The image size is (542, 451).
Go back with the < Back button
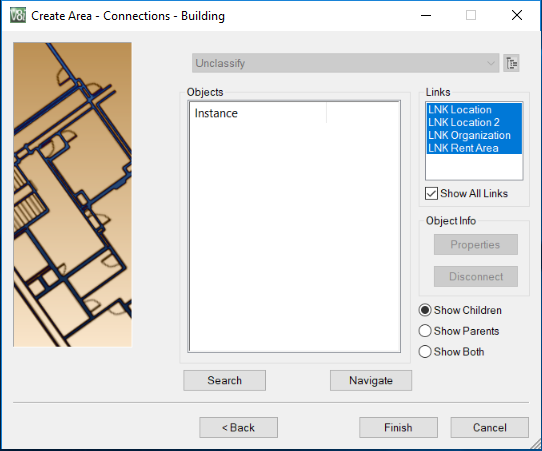coord(238,427)
